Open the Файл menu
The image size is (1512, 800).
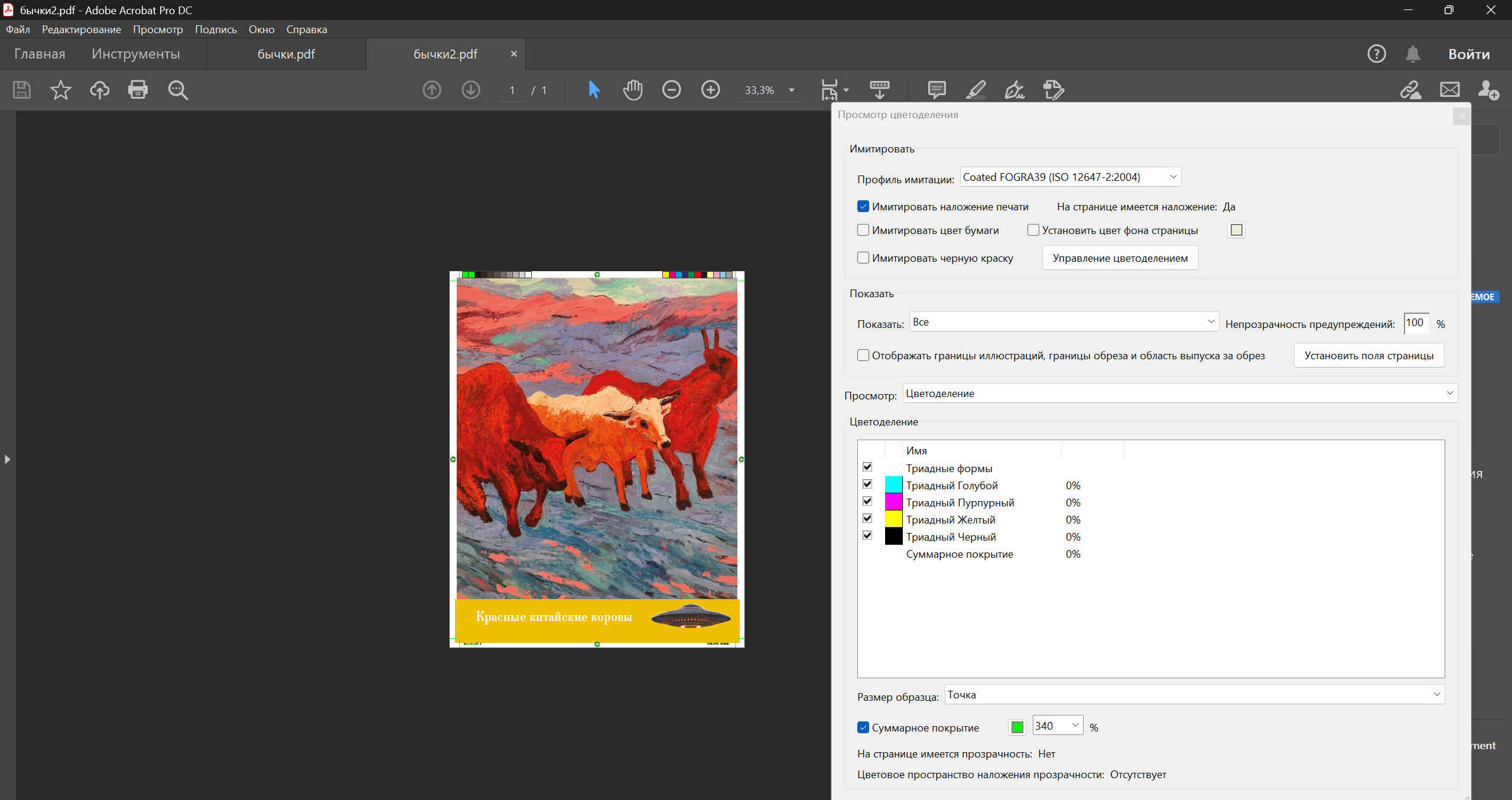click(18, 30)
